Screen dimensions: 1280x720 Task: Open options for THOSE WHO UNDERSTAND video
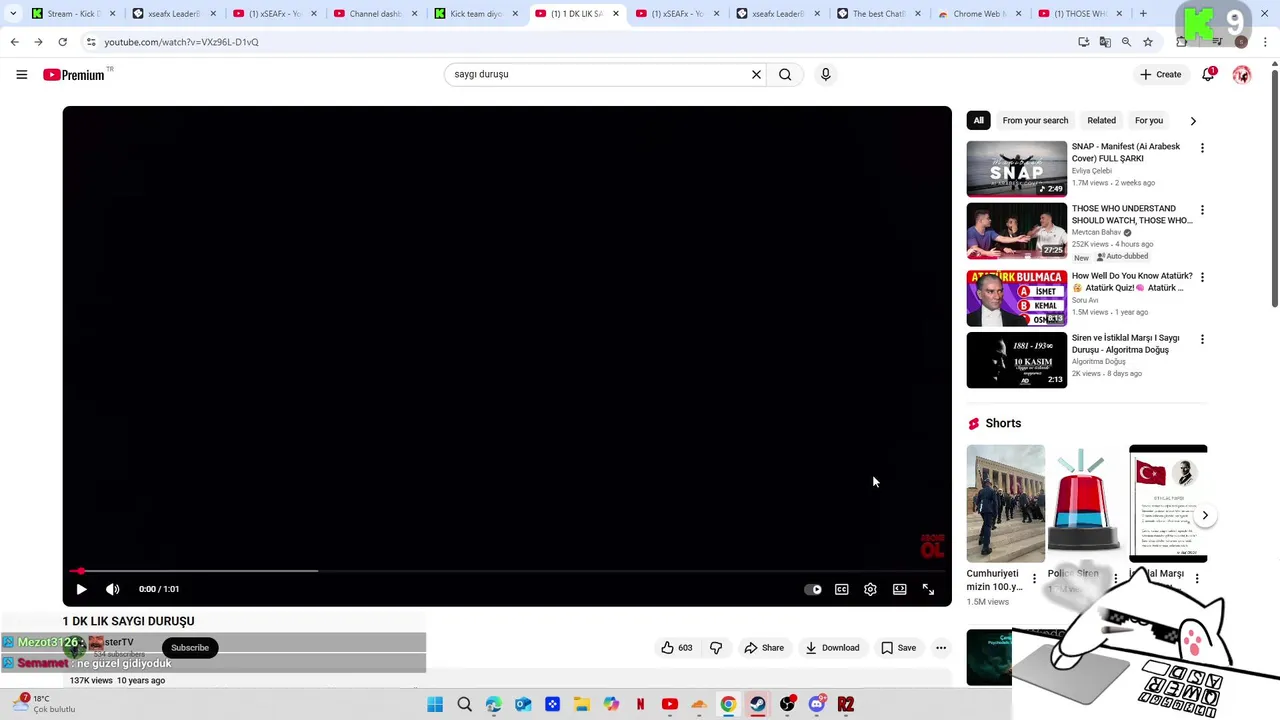(x=1202, y=210)
